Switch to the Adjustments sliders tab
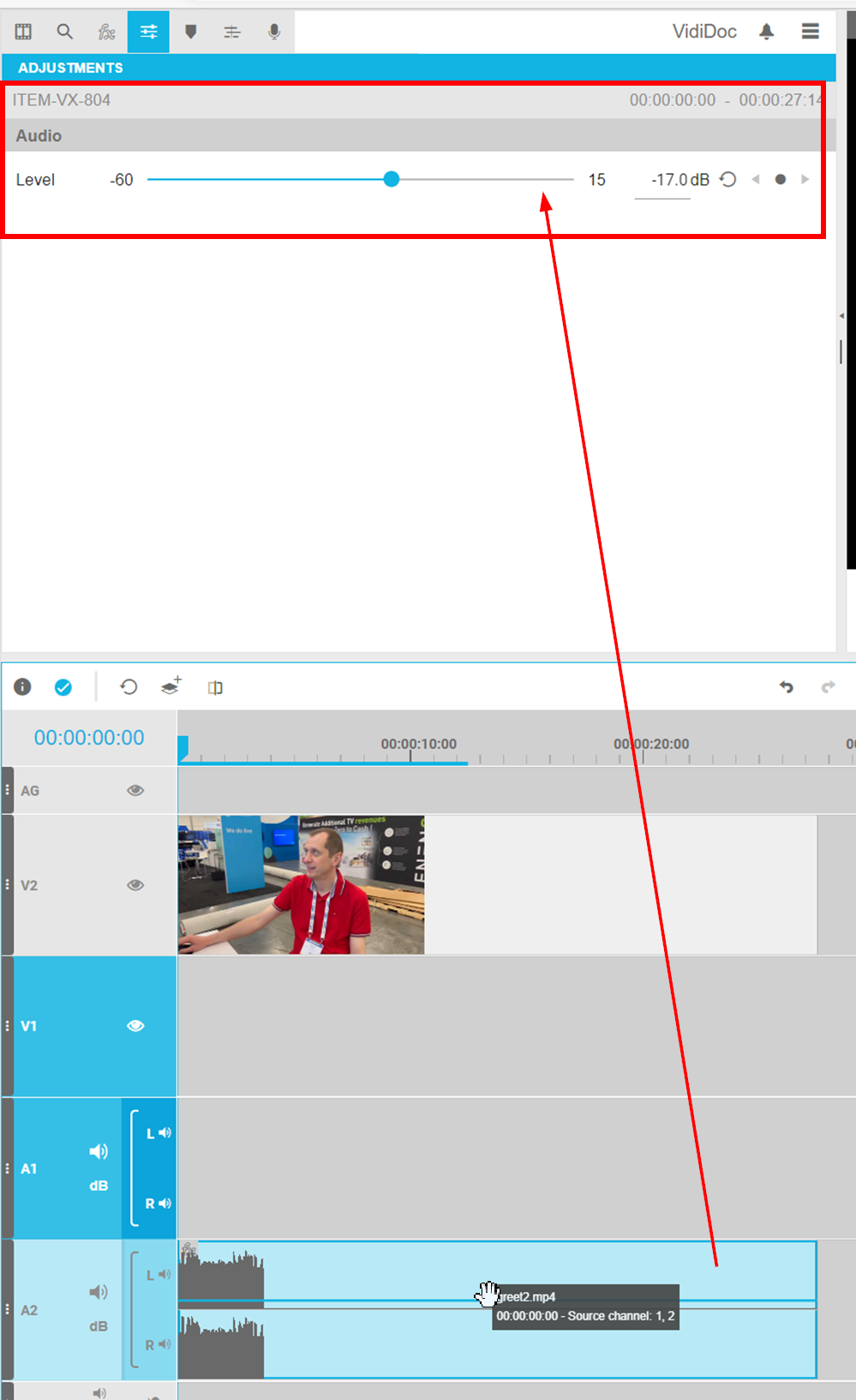This screenshot has height=1400, width=856. coord(148,32)
